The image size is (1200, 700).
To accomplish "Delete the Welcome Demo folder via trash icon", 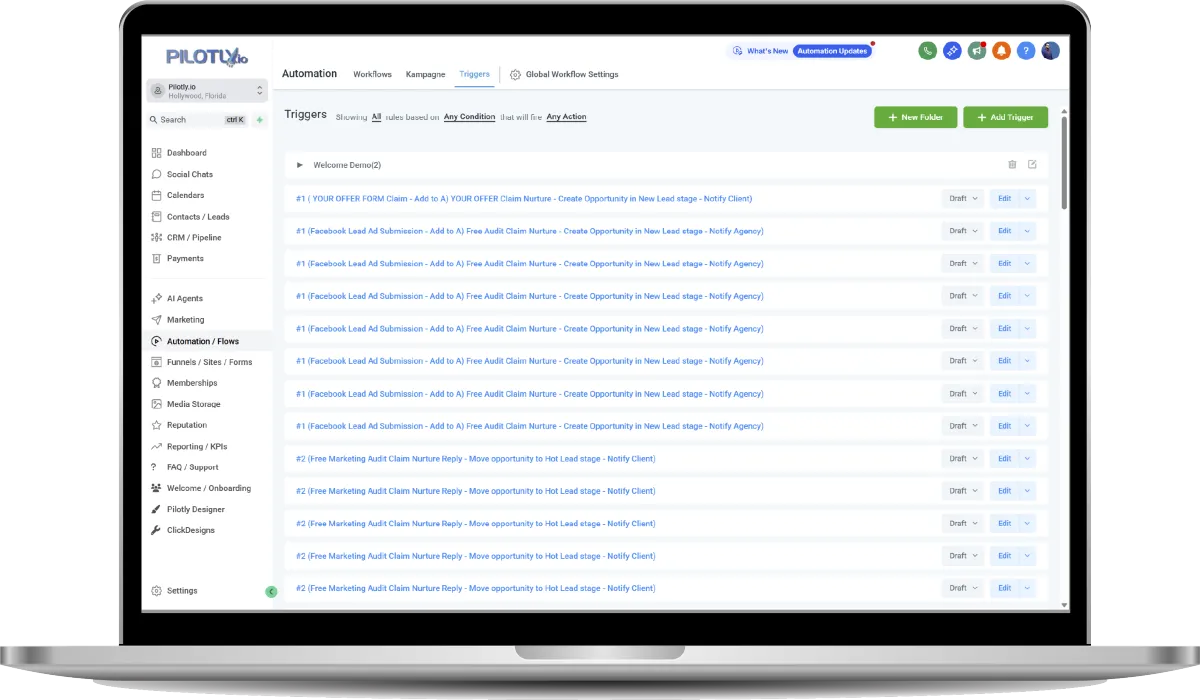I will pos(1012,165).
